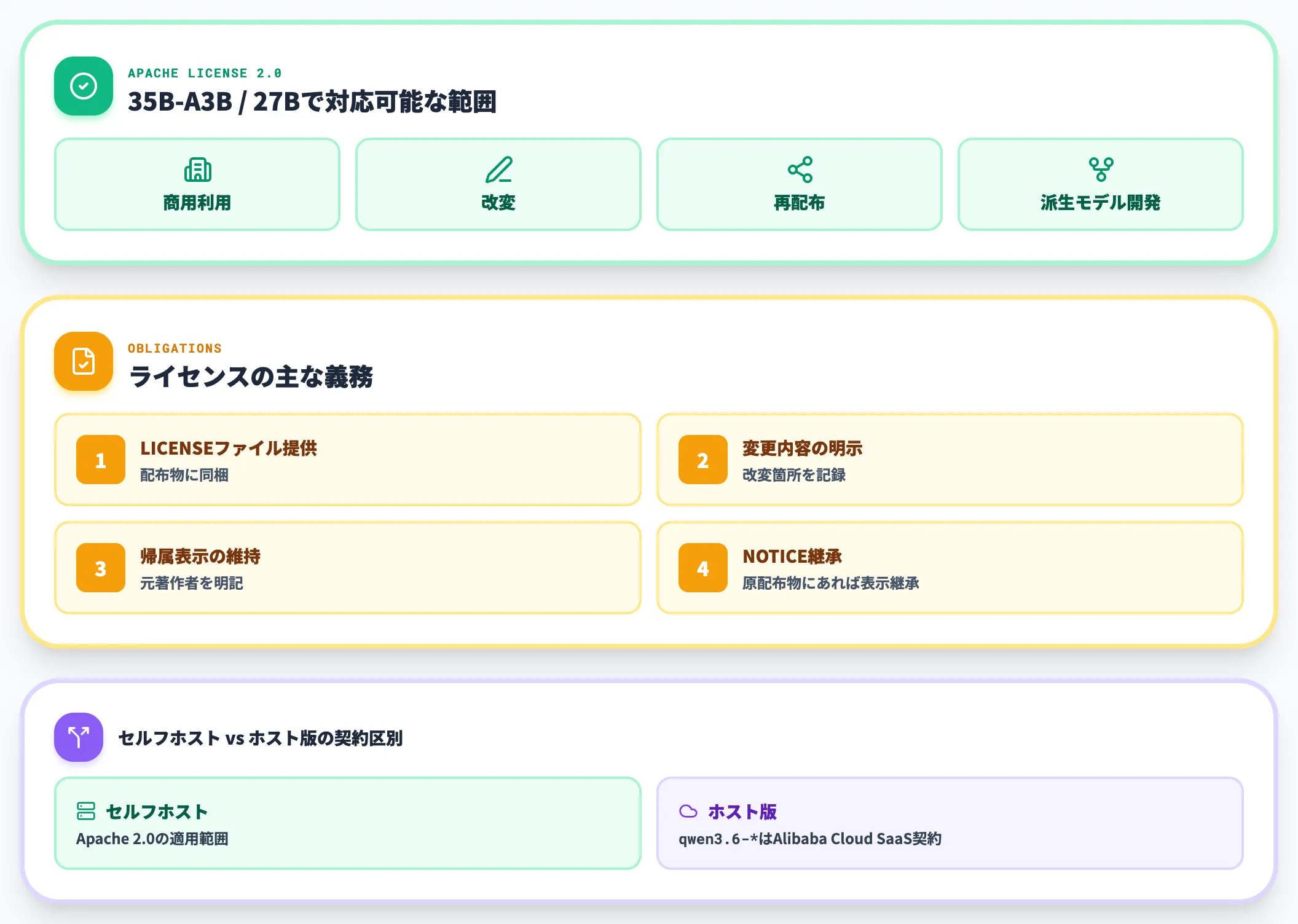Click the orange number 2 badge
1298x924 pixels.
click(x=703, y=460)
